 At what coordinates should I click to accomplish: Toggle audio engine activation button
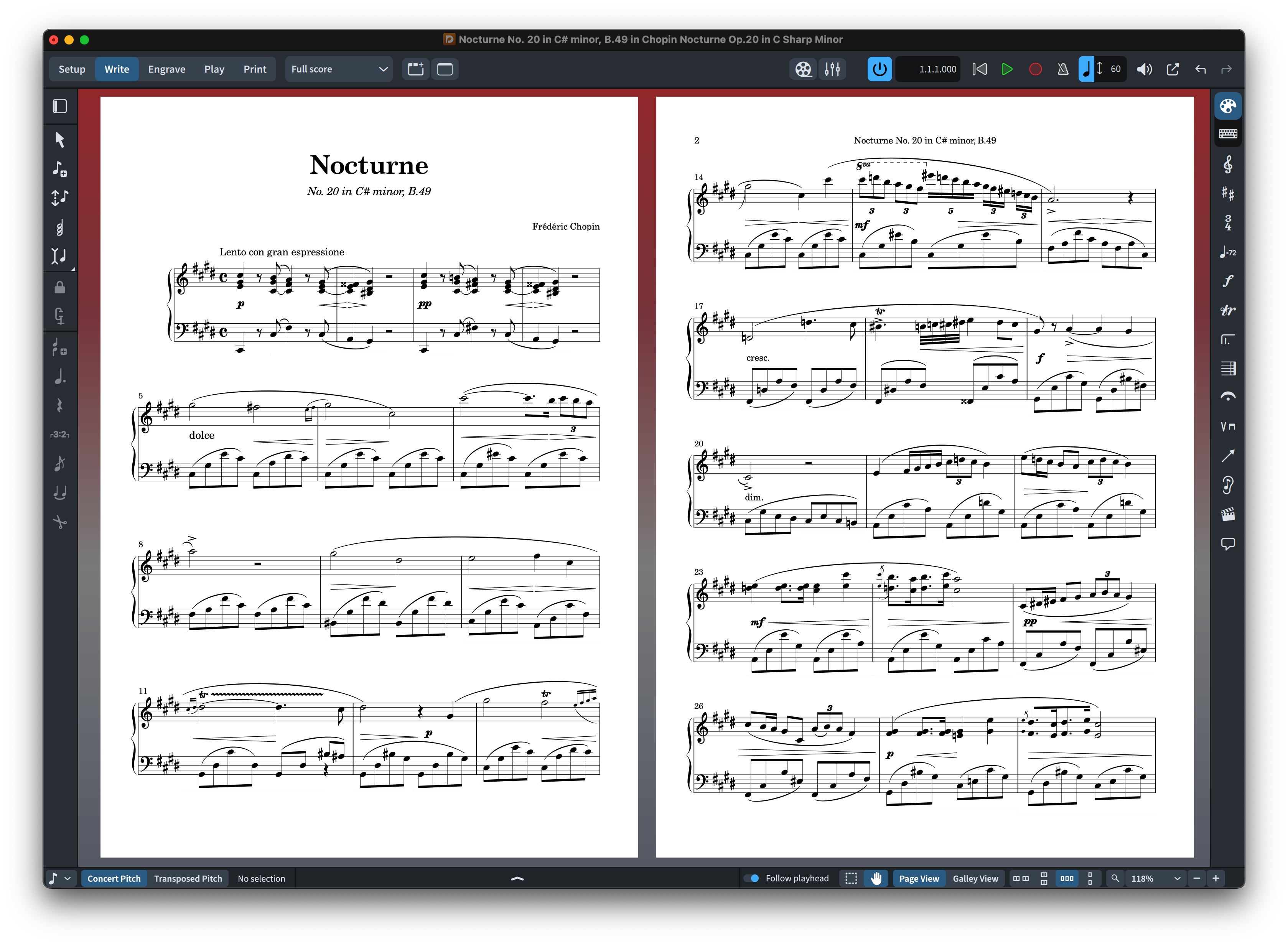(879, 69)
